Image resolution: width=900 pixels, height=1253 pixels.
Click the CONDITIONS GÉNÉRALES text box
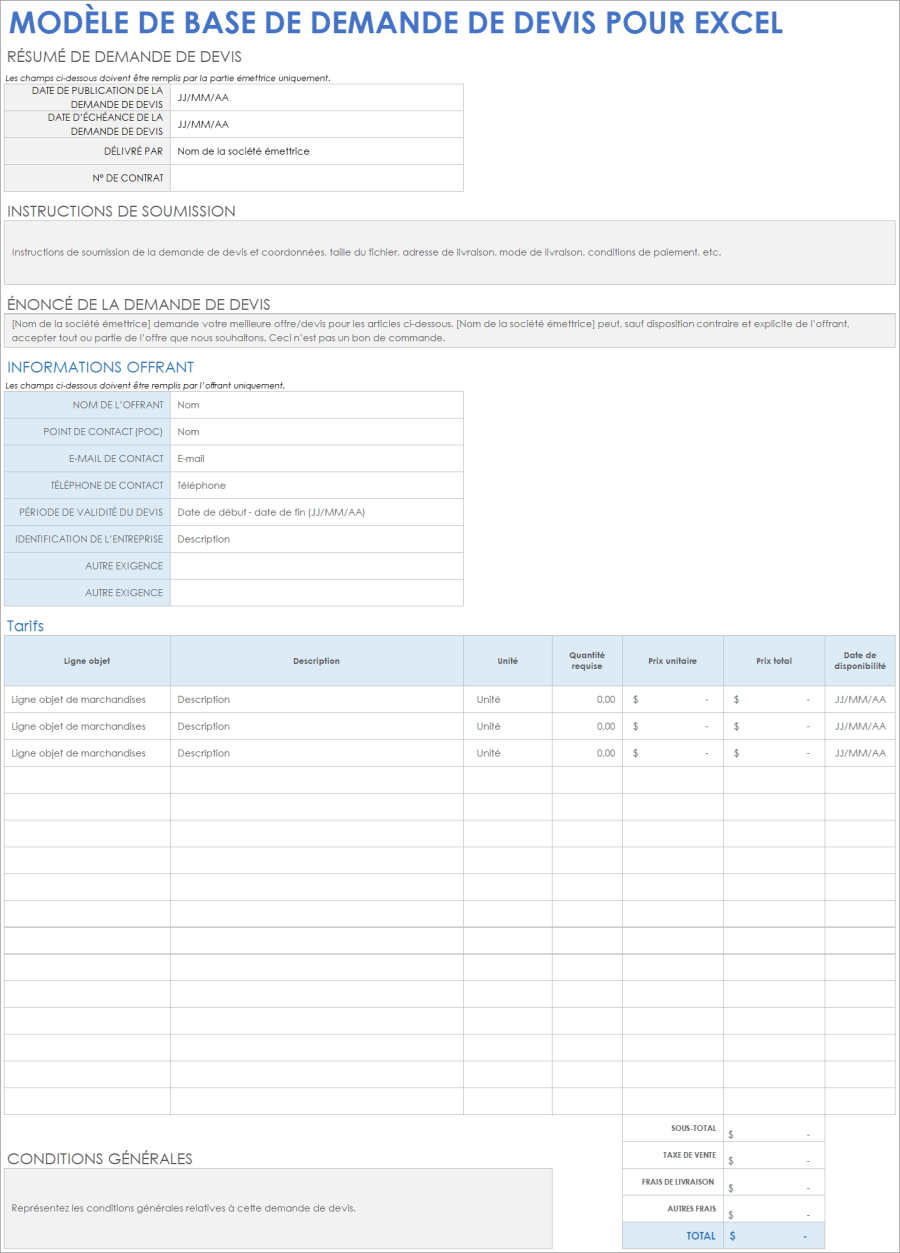[280, 1205]
